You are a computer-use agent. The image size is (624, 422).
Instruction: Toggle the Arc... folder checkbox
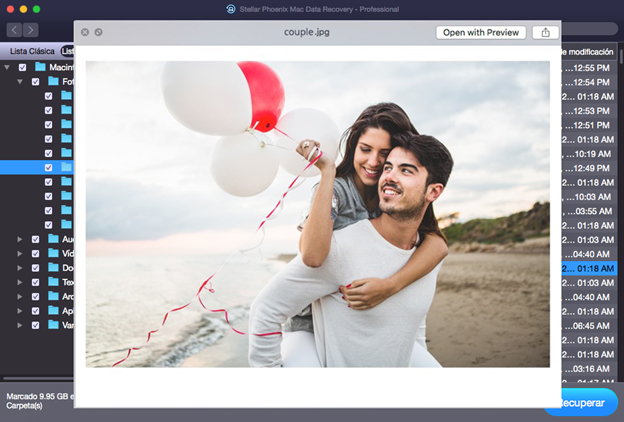(35, 297)
